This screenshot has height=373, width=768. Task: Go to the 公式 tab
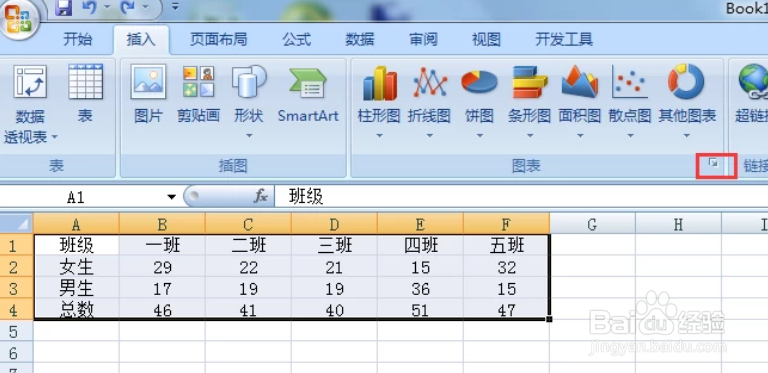coord(297,40)
